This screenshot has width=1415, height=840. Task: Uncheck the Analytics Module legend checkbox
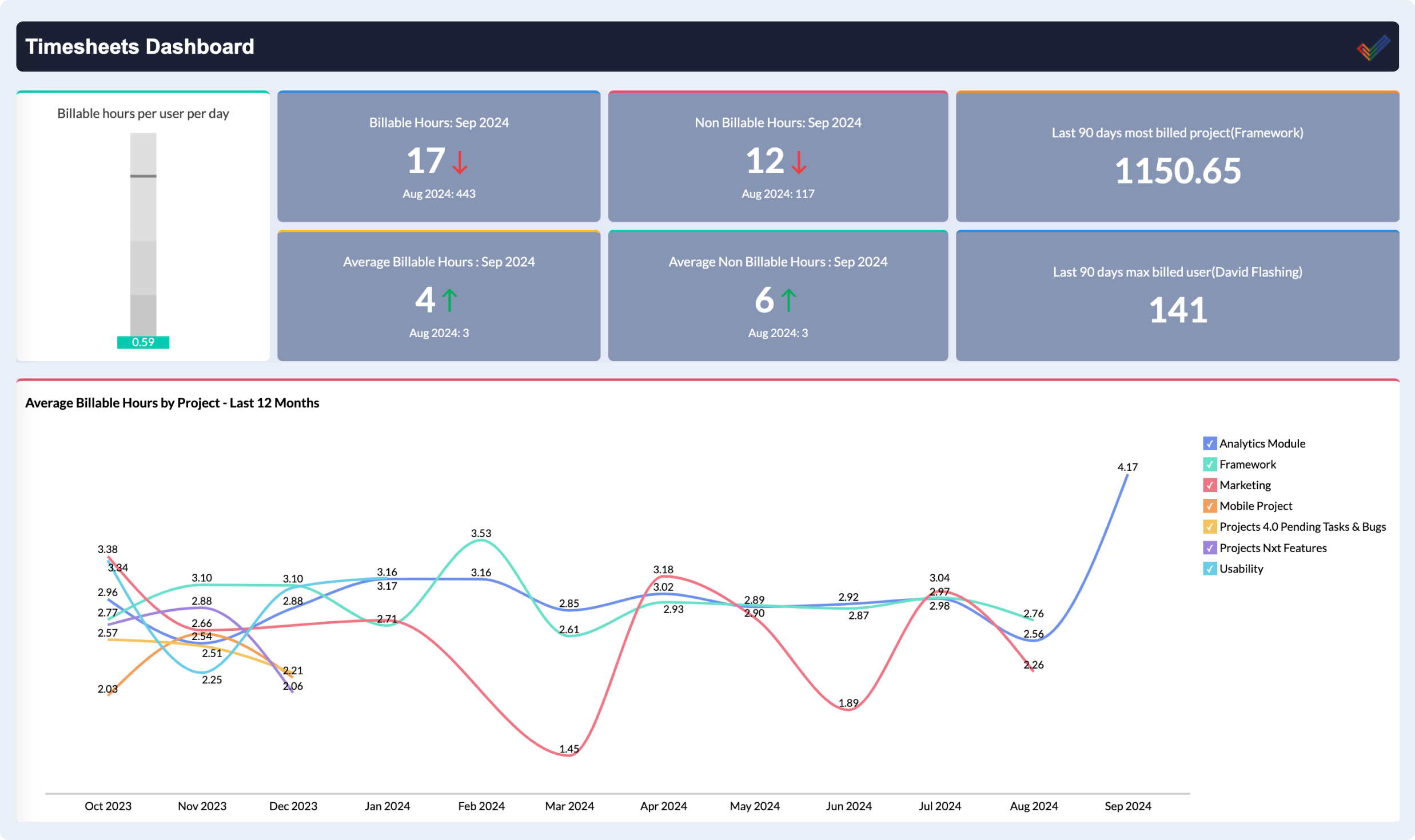[x=1209, y=443]
